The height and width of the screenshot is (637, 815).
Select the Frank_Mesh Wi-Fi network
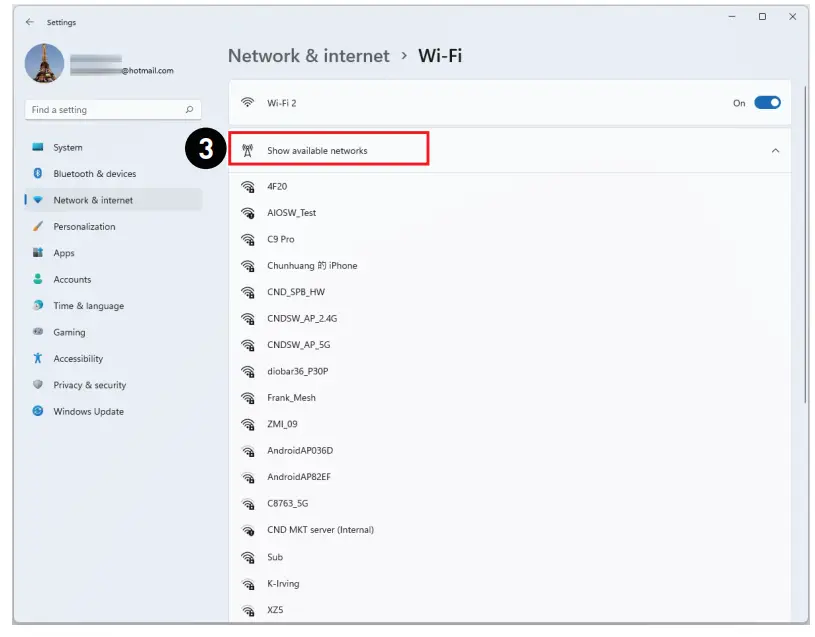[x=291, y=398]
